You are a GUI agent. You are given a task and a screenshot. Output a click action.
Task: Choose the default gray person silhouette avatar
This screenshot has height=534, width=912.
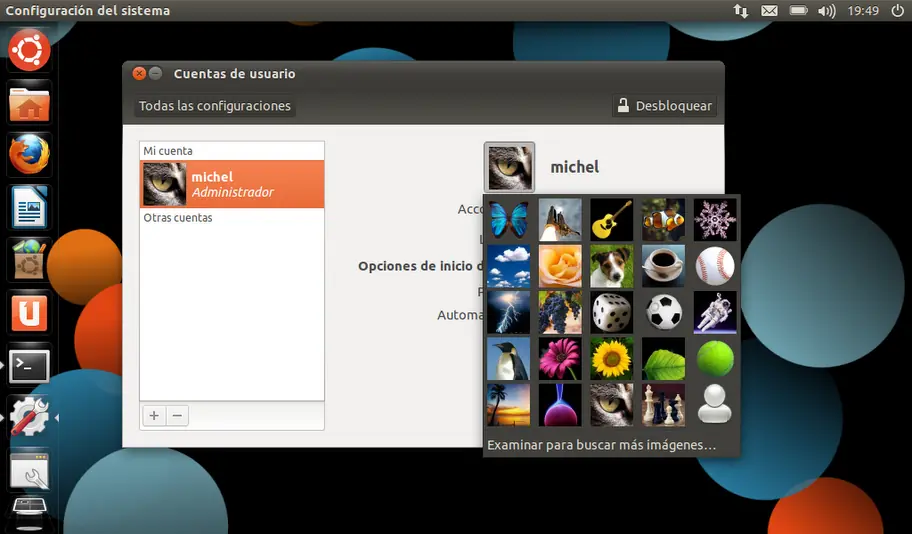715,405
